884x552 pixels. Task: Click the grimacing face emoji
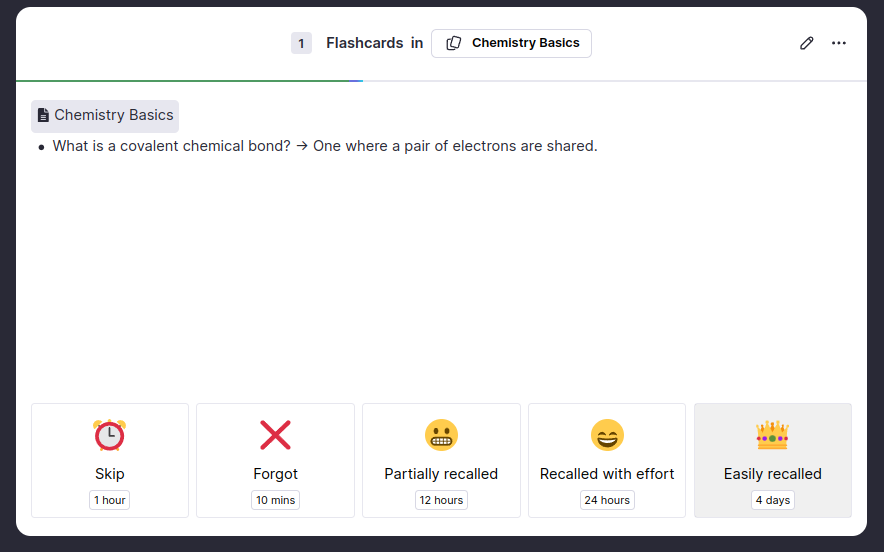click(441, 435)
